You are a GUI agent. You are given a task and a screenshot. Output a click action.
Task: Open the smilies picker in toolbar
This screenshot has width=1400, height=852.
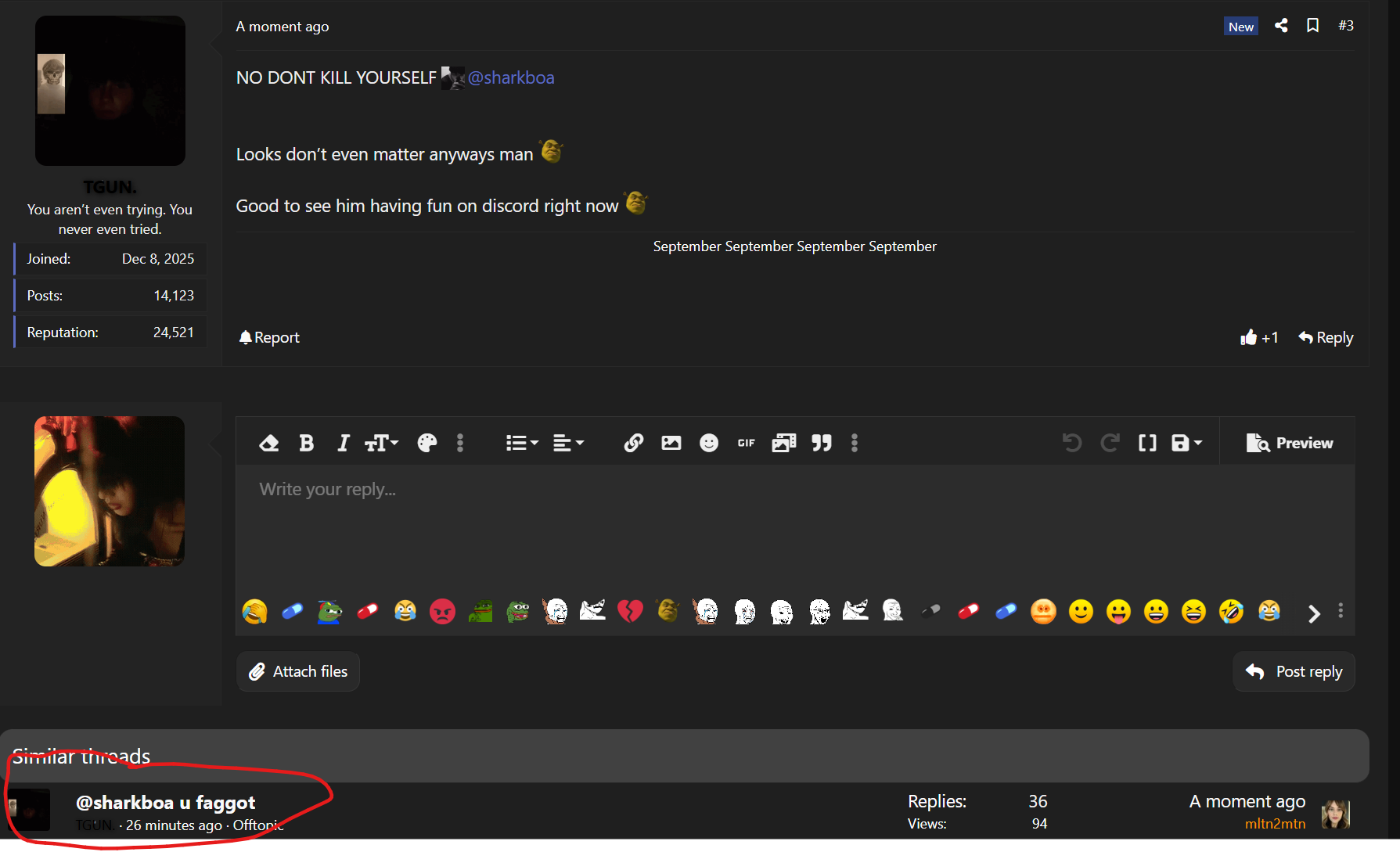pos(709,443)
